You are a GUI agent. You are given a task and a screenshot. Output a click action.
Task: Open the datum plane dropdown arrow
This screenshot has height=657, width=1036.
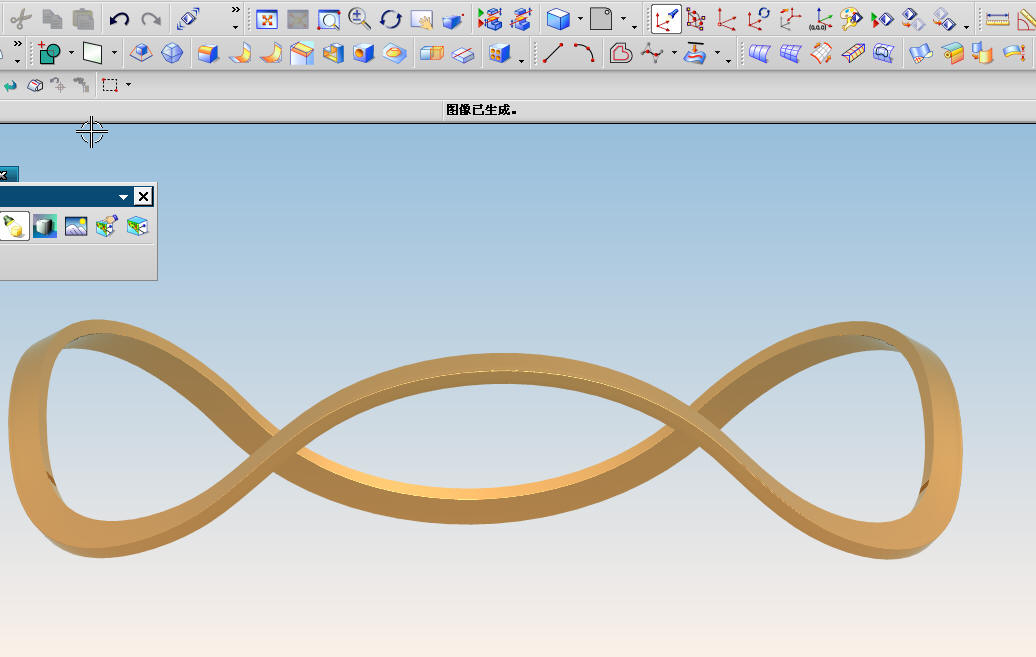tap(114, 52)
